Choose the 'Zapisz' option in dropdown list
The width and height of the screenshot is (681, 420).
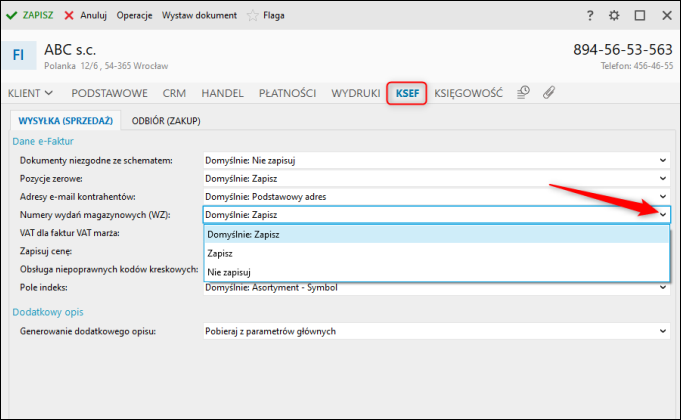220,254
